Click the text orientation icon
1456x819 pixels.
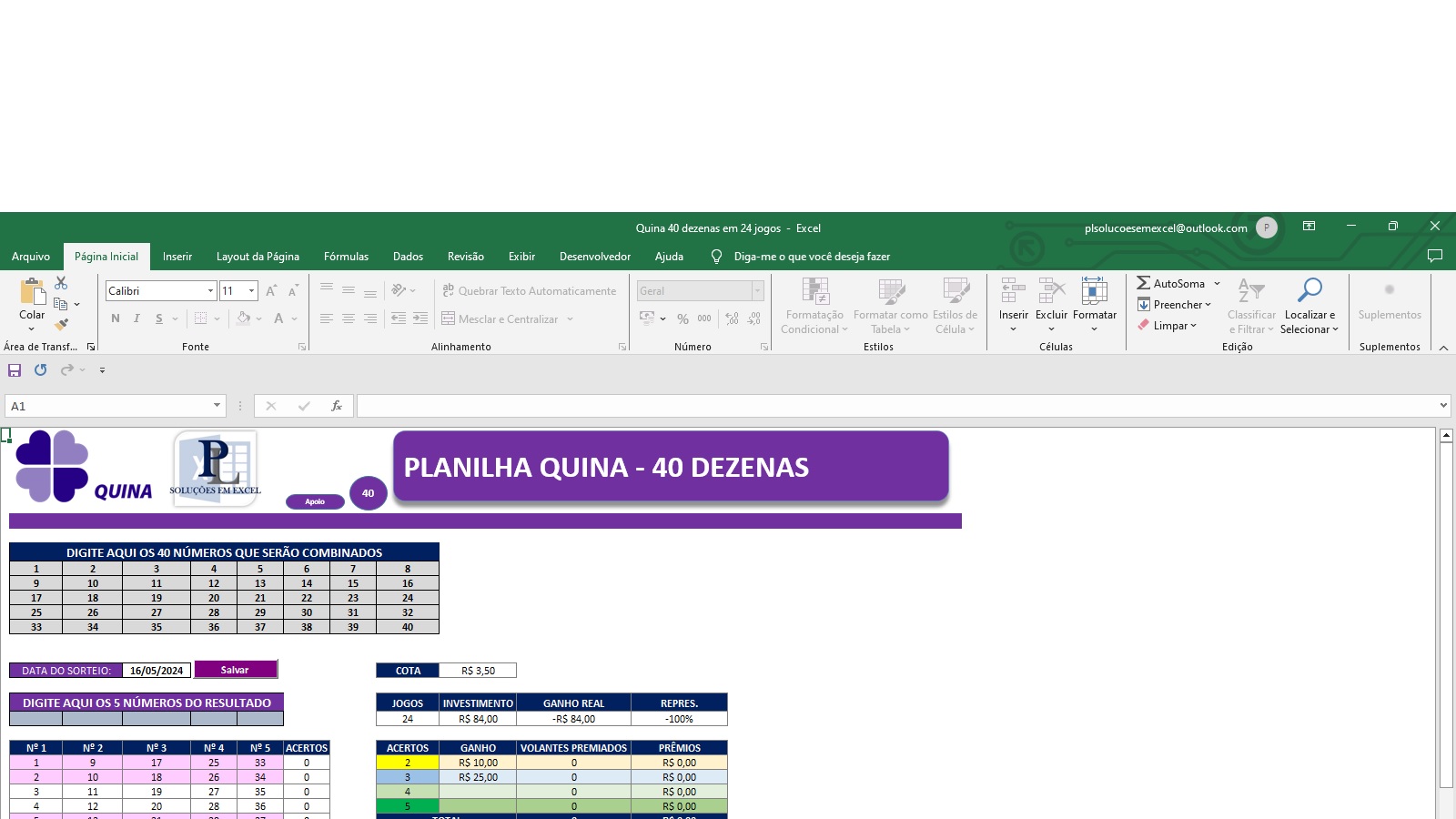tap(399, 290)
